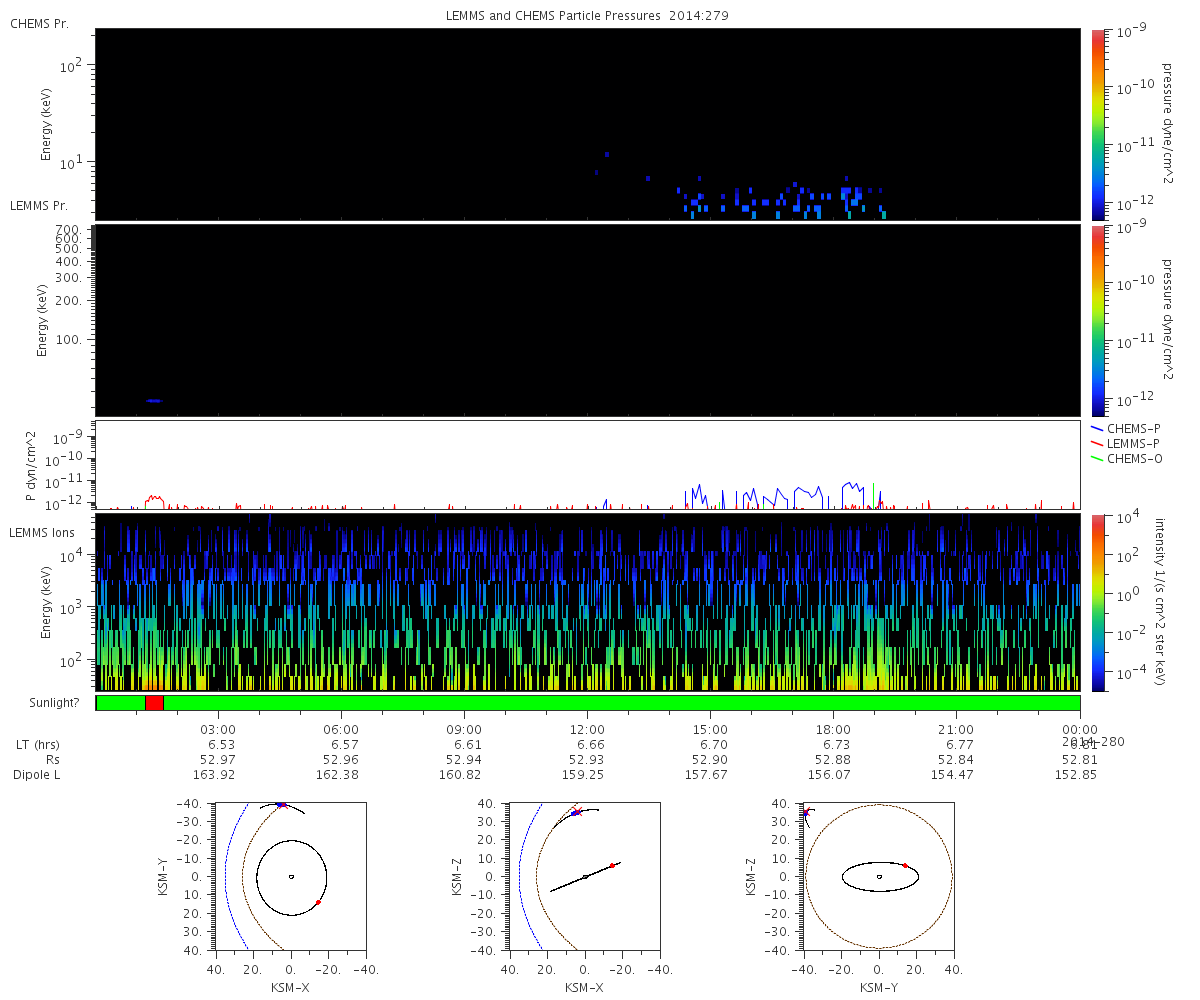The image size is (1200, 1000).
Task: Click the red segment in the Sunlight bar
Action: pos(154,703)
